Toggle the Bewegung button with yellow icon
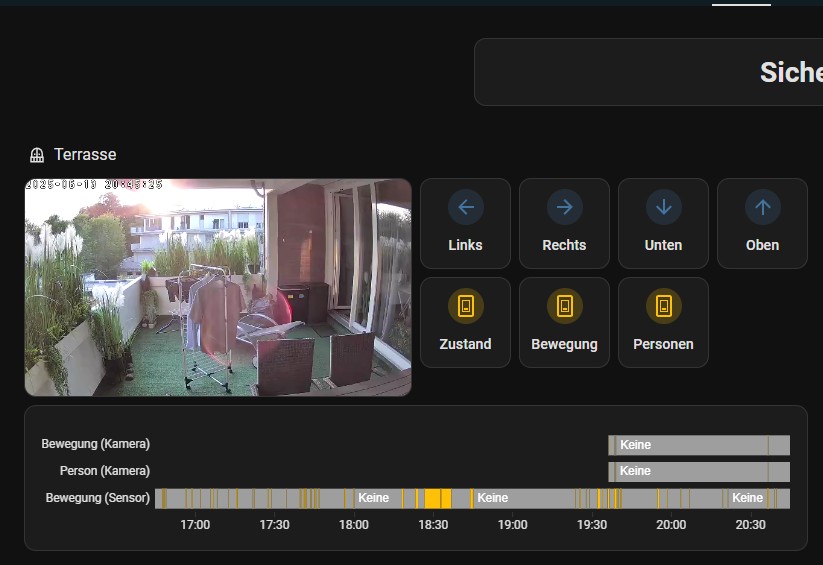The height and width of the screenshot is (565, 823). click(x=564, y=322)
